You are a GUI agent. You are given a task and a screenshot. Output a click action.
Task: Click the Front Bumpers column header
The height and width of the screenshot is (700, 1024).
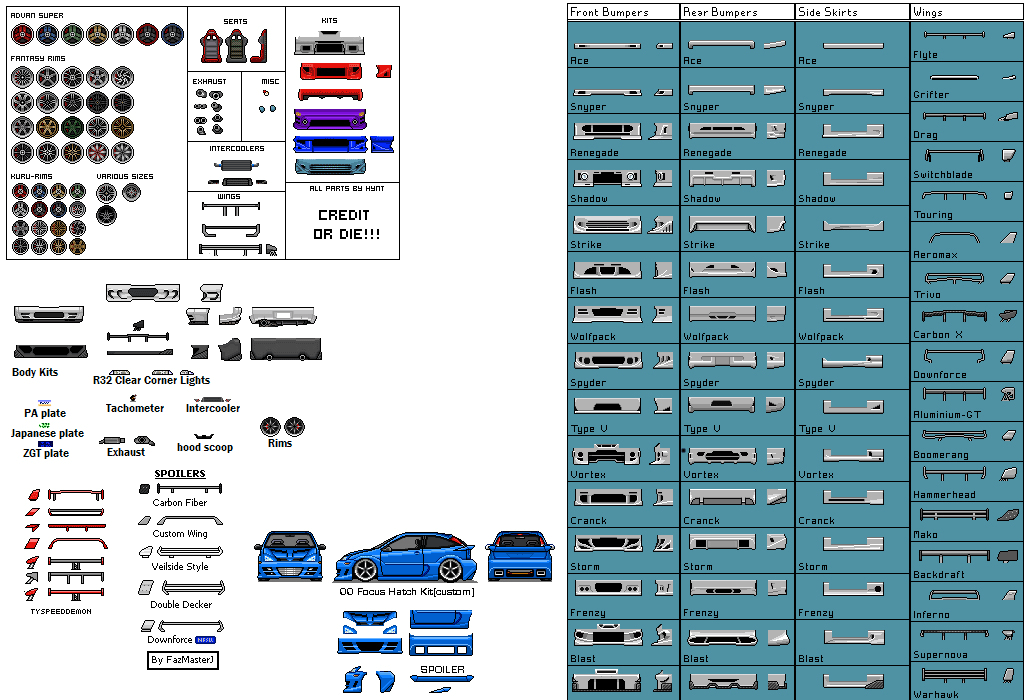click(609, 12)
